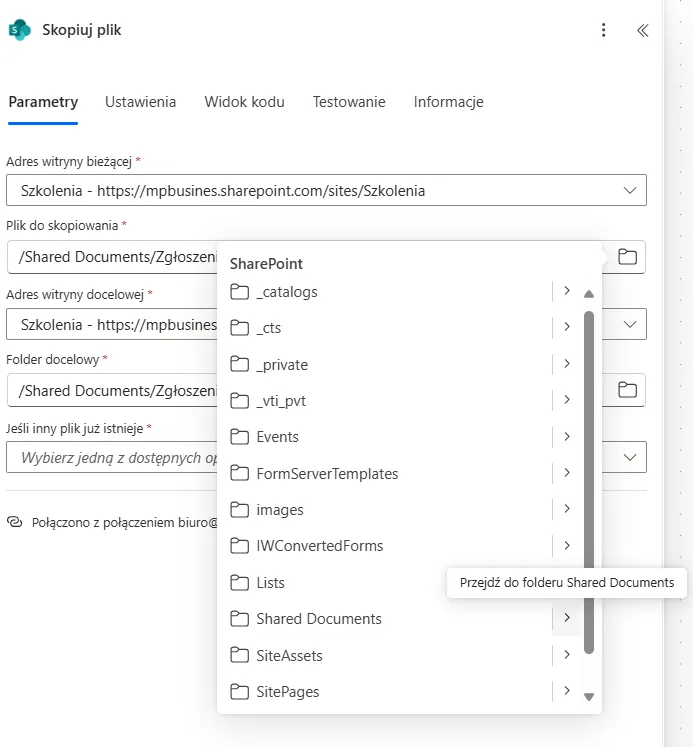Select the images folder in the list
The width and height of the screenshot is (693, 747).
[x=280, y=510]
